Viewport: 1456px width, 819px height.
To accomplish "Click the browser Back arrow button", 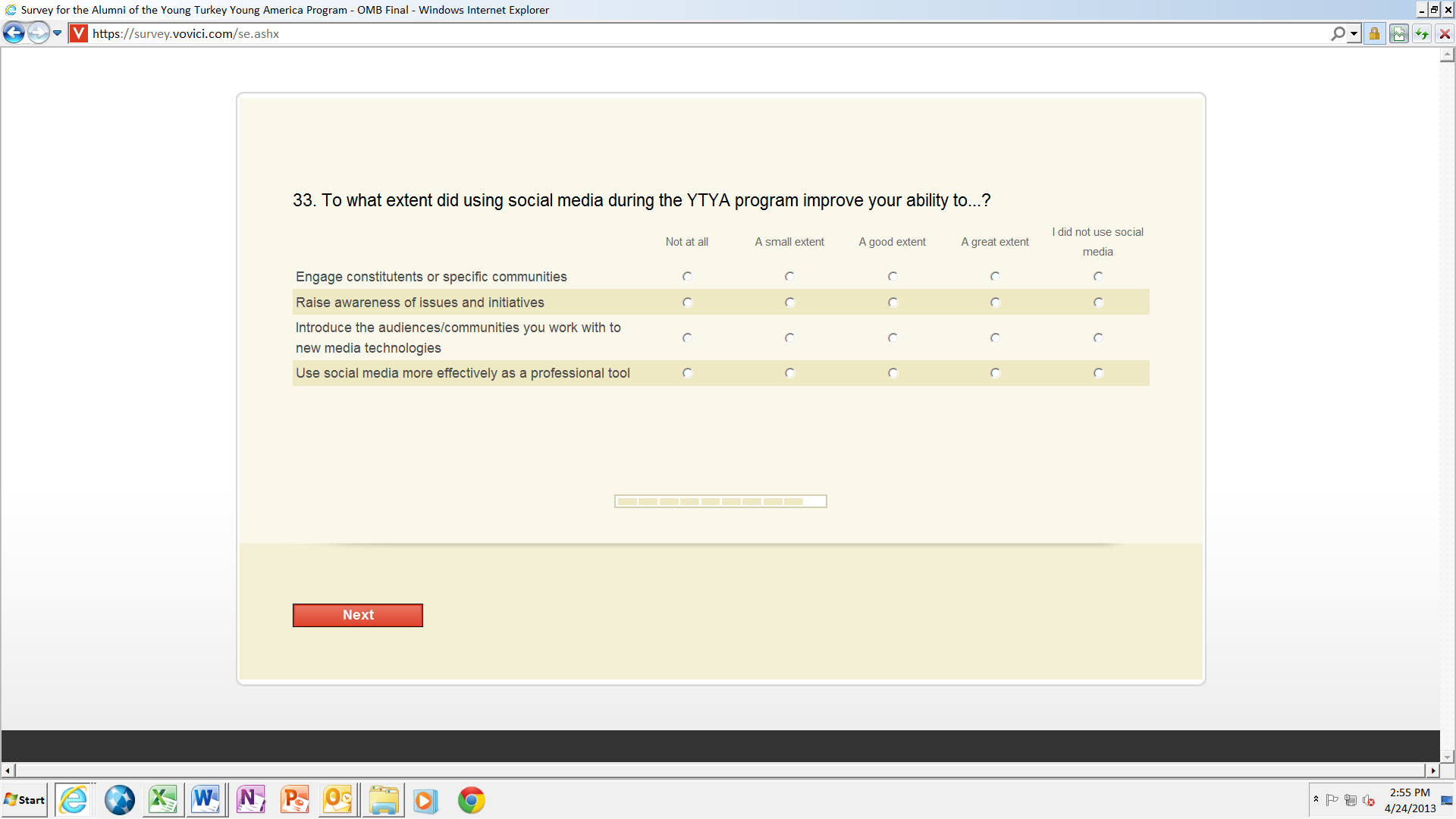I will click(14, 33).
